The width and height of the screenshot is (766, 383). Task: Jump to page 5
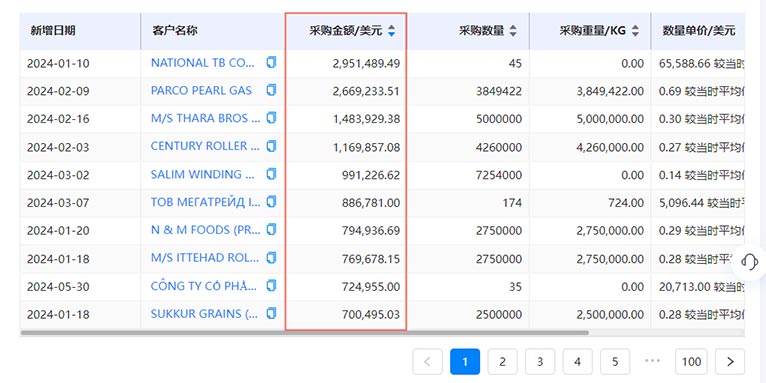tap(615, 362)
